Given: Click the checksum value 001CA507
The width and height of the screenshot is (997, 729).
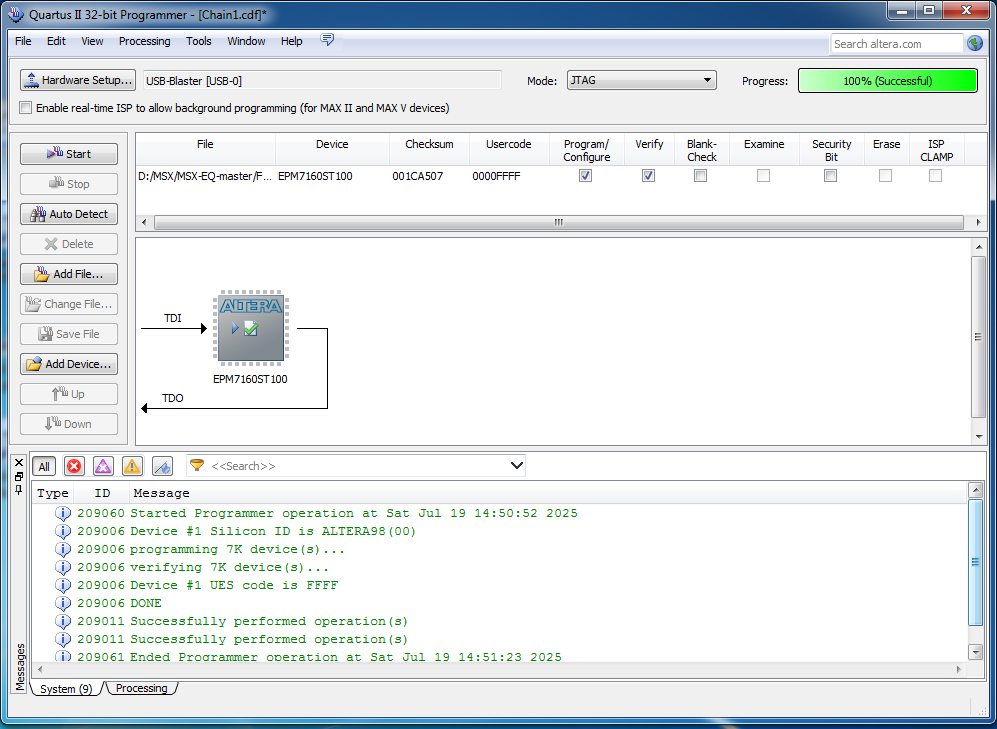Looking at the screenshot, I should pyautogui.click(x=418, y=176).
